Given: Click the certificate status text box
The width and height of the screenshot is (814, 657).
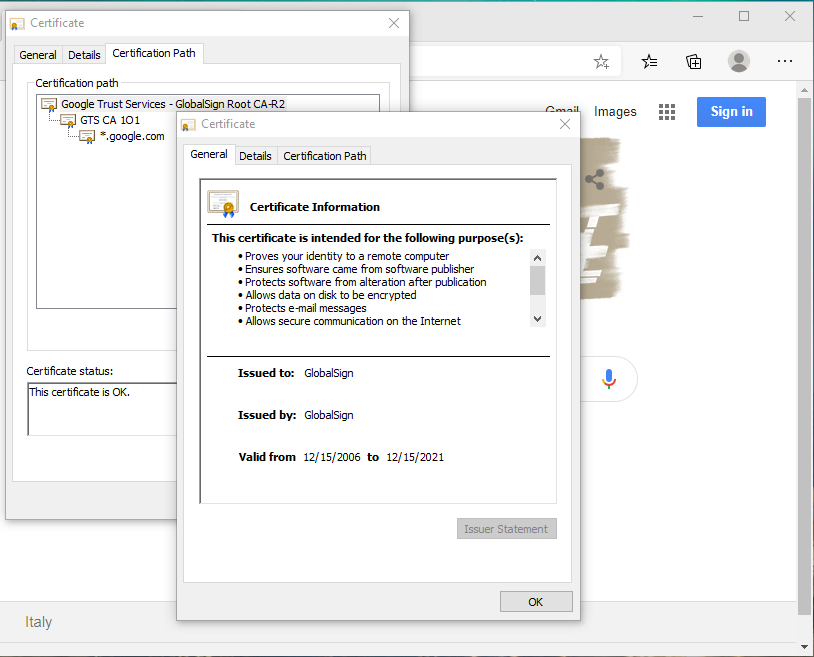Looking at the screenshot, I should (102, 409).
